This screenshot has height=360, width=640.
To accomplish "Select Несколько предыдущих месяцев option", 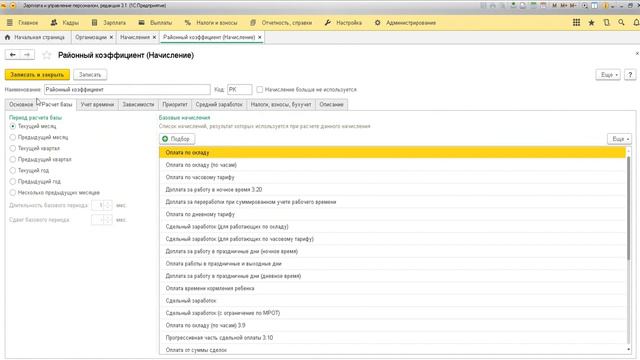I will (13, 192).
